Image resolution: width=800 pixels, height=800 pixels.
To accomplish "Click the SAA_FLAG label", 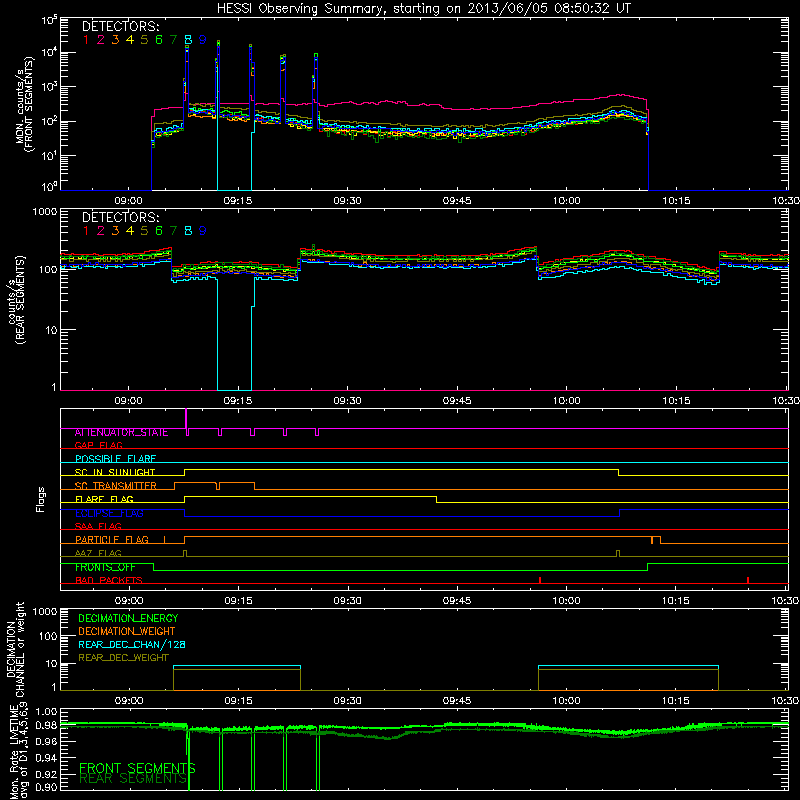I will pos(98,526).
